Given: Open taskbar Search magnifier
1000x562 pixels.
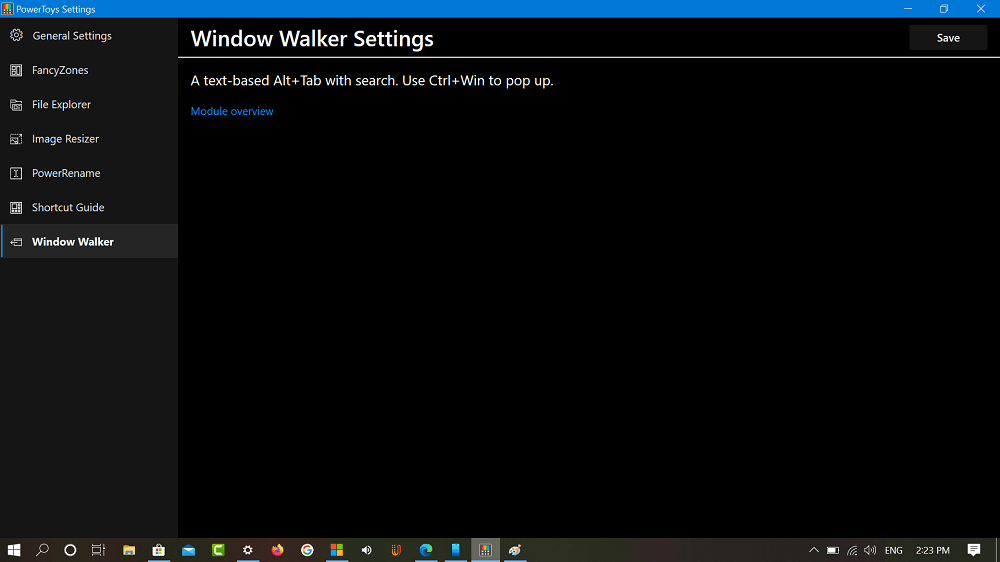Looking at the screenshot, I should [x=42, y=550].
